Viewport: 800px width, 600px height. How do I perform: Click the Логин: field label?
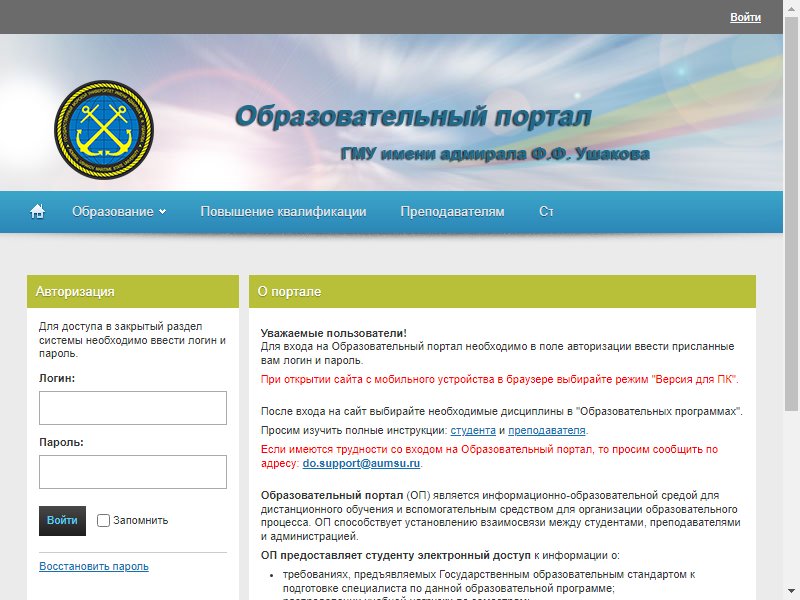[57, 378]
